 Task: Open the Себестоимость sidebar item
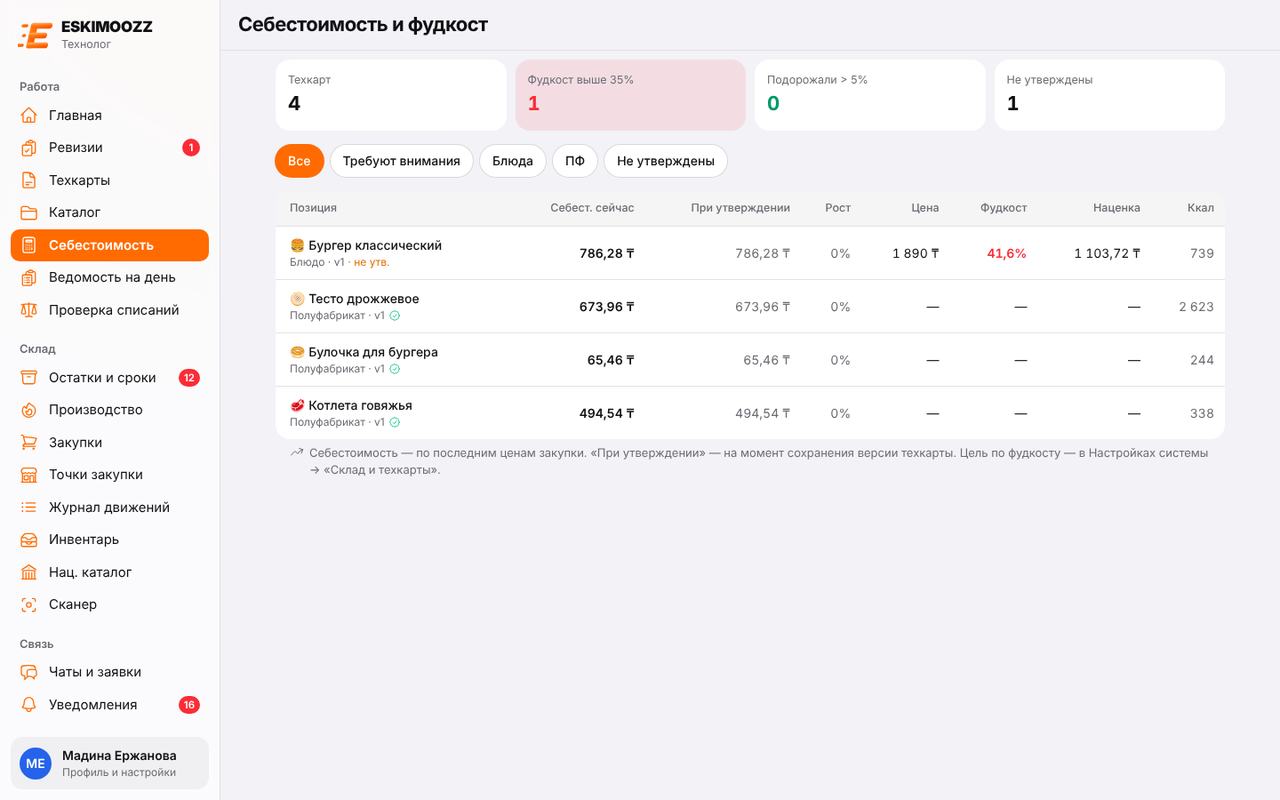[110, 245]
